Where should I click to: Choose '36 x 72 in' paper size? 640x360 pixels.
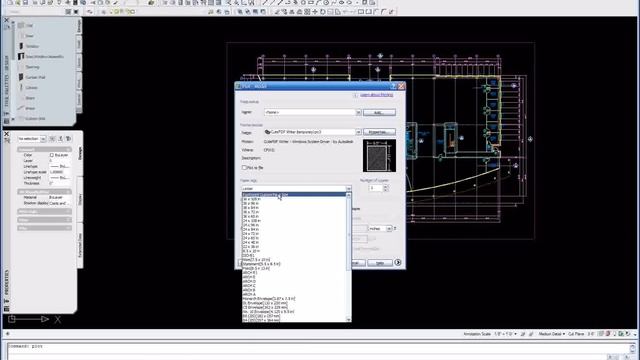(x=294, y=212)
